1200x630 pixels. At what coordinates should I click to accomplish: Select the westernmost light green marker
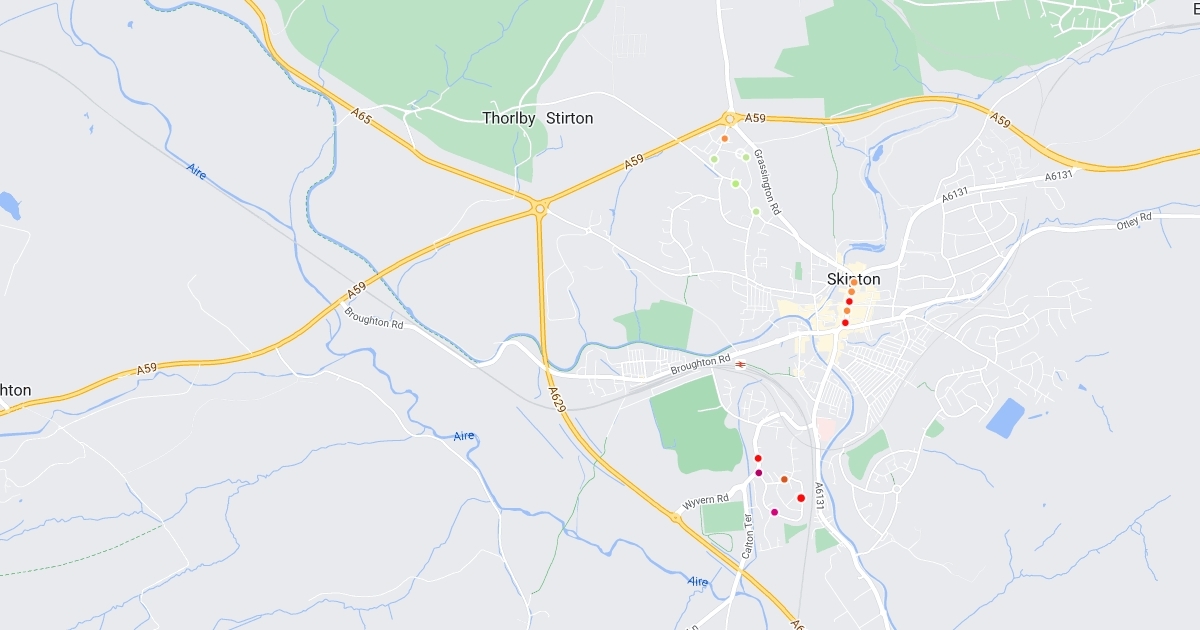pos(714,159)
